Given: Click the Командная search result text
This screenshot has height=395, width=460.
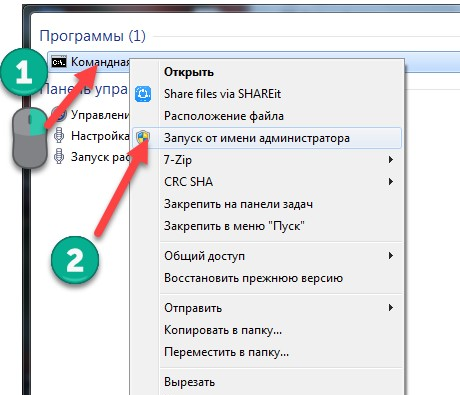Looking at the screenshot, I should [x=100, y=62].
